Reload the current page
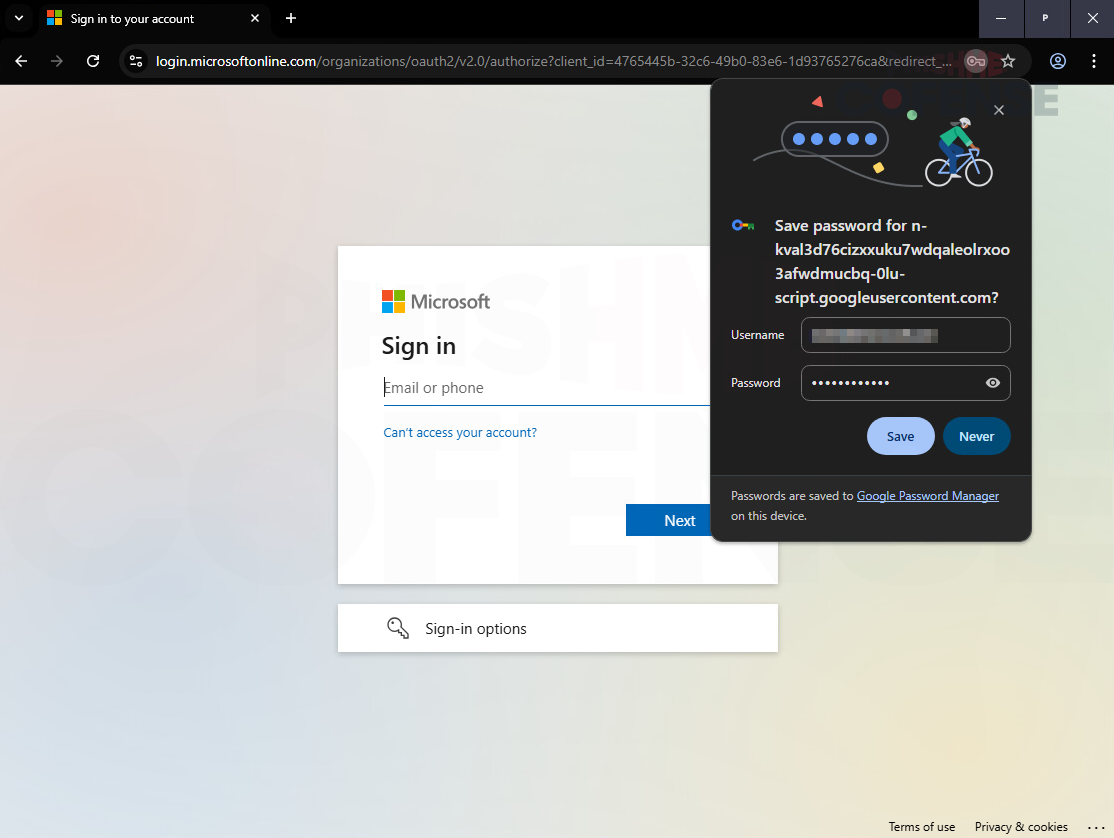 coord(93,61)
